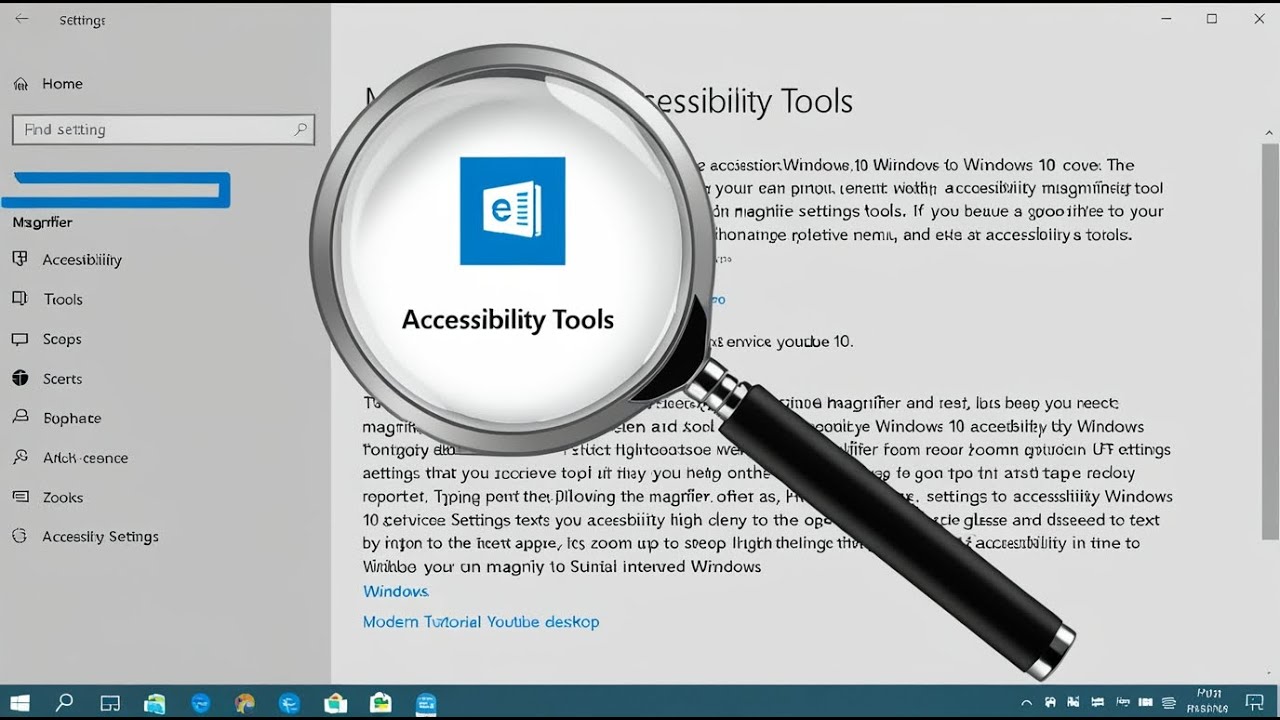Select the Accesiity Setings sidebar icon

pyautogui.click(x=20, y=536)
